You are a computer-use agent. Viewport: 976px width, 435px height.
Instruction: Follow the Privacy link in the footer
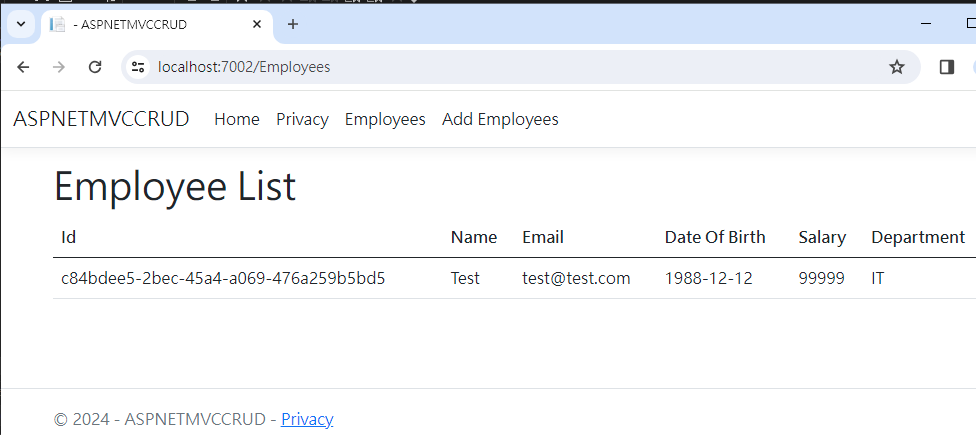click(307, 419)
